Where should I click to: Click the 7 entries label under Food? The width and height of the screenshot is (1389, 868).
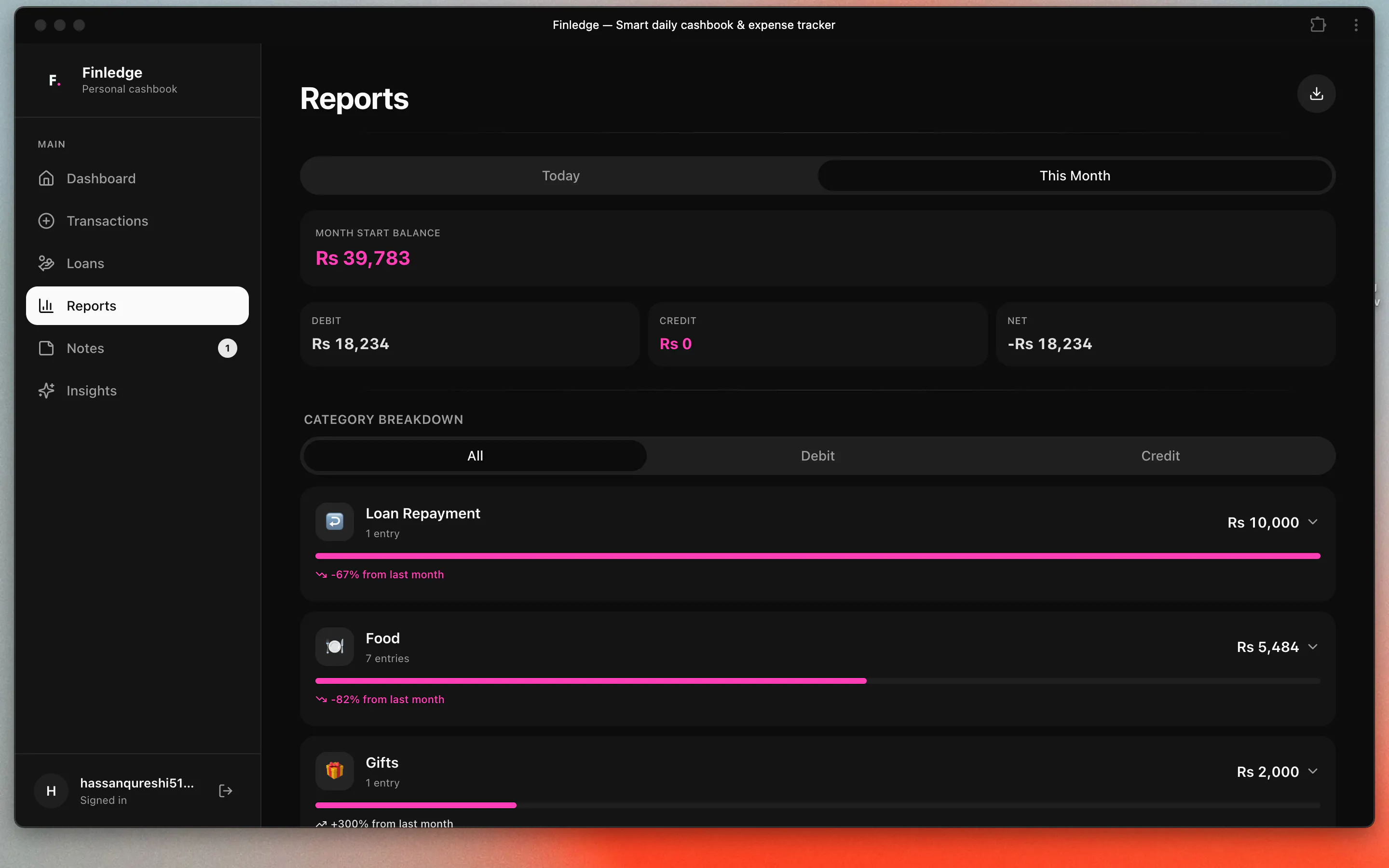pos(387,658)
